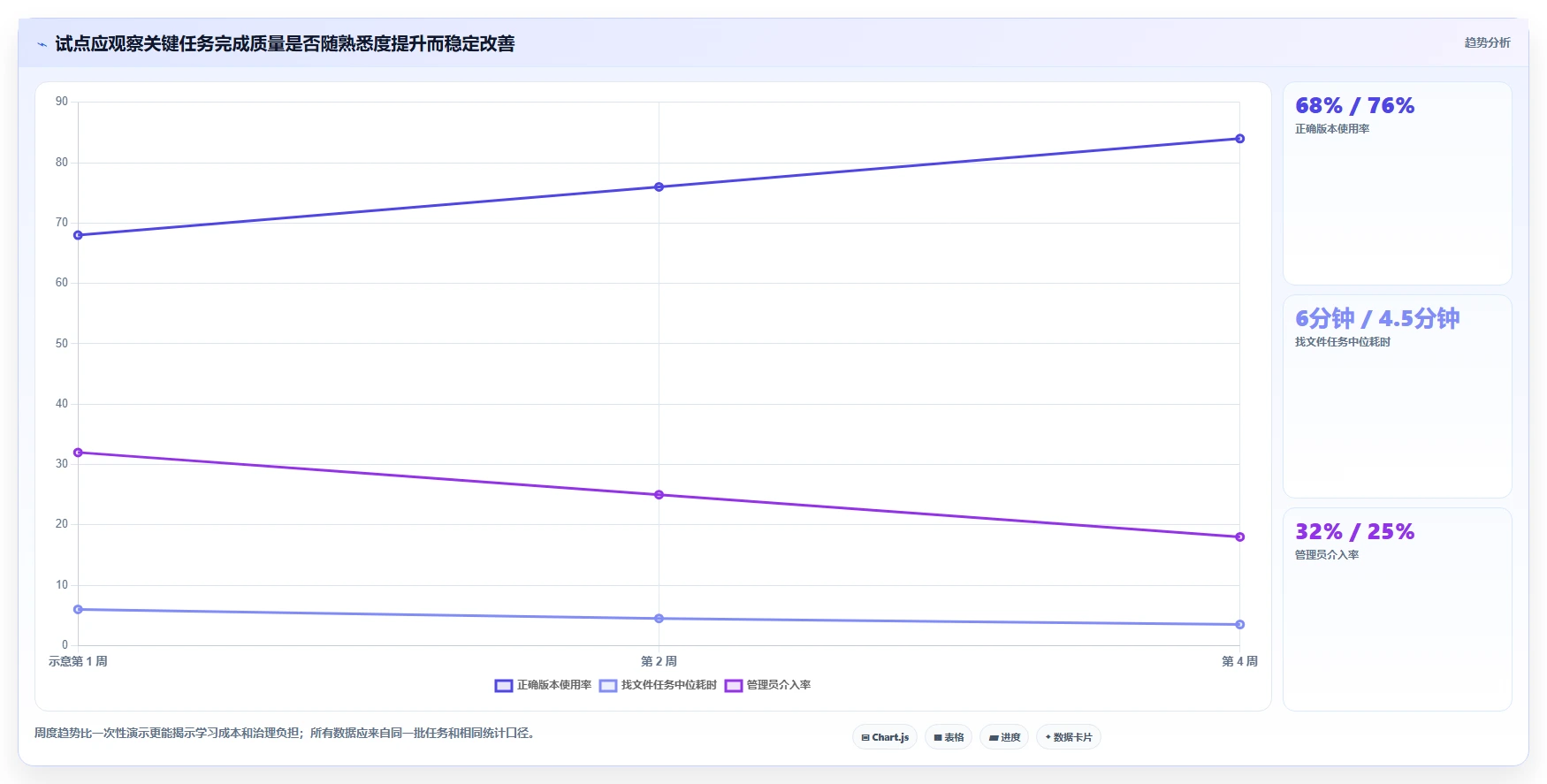This screenshot has height=784, width=1547.
Task: Click the 第 2 周 axis label
Action: click(659, 661)
